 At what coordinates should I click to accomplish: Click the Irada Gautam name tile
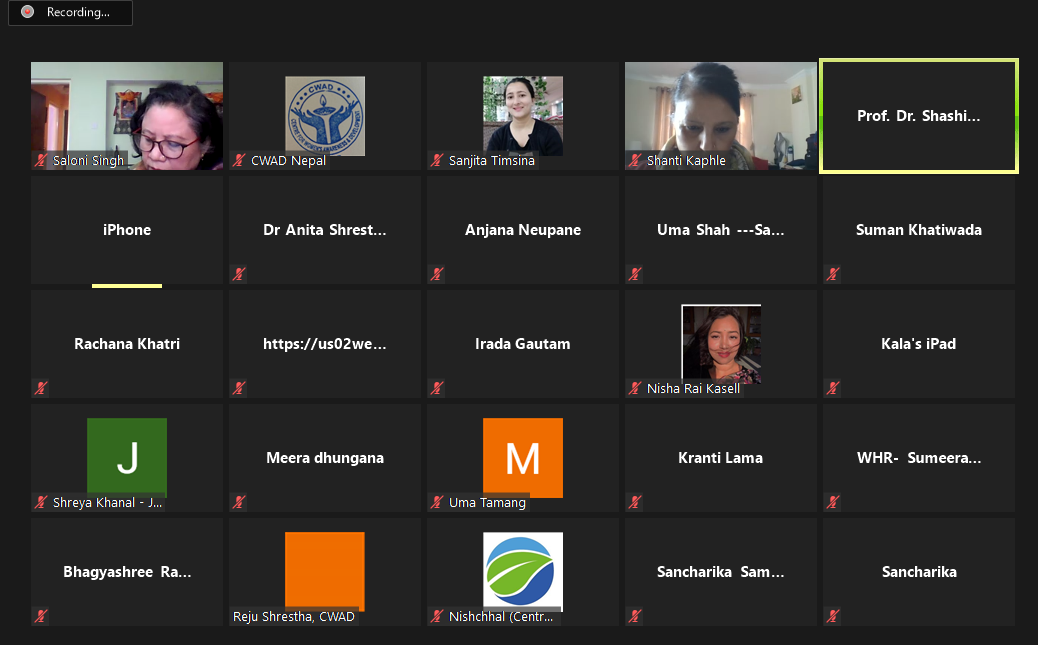[522, 344]
